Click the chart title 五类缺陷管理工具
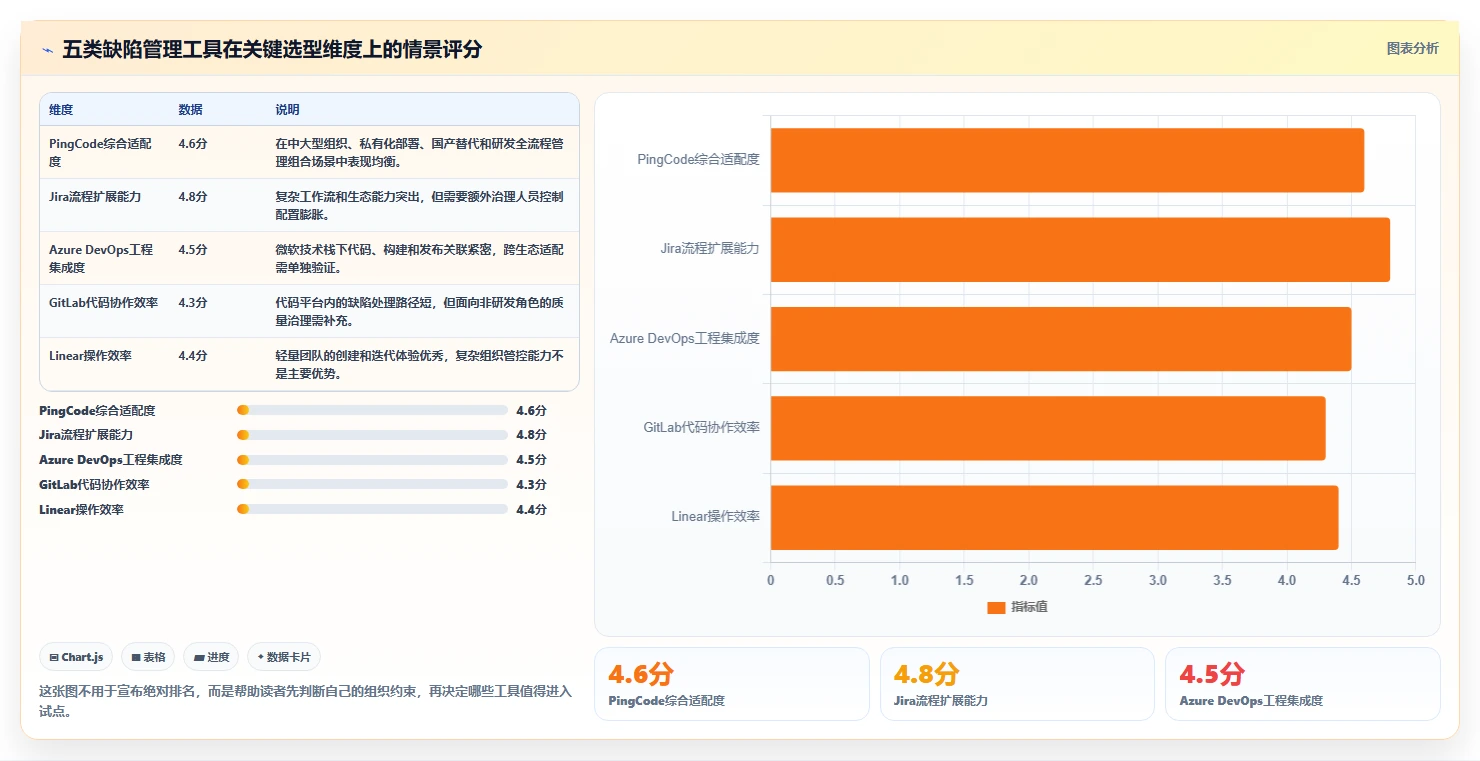Screen dimensions: 1480x761 272,49
